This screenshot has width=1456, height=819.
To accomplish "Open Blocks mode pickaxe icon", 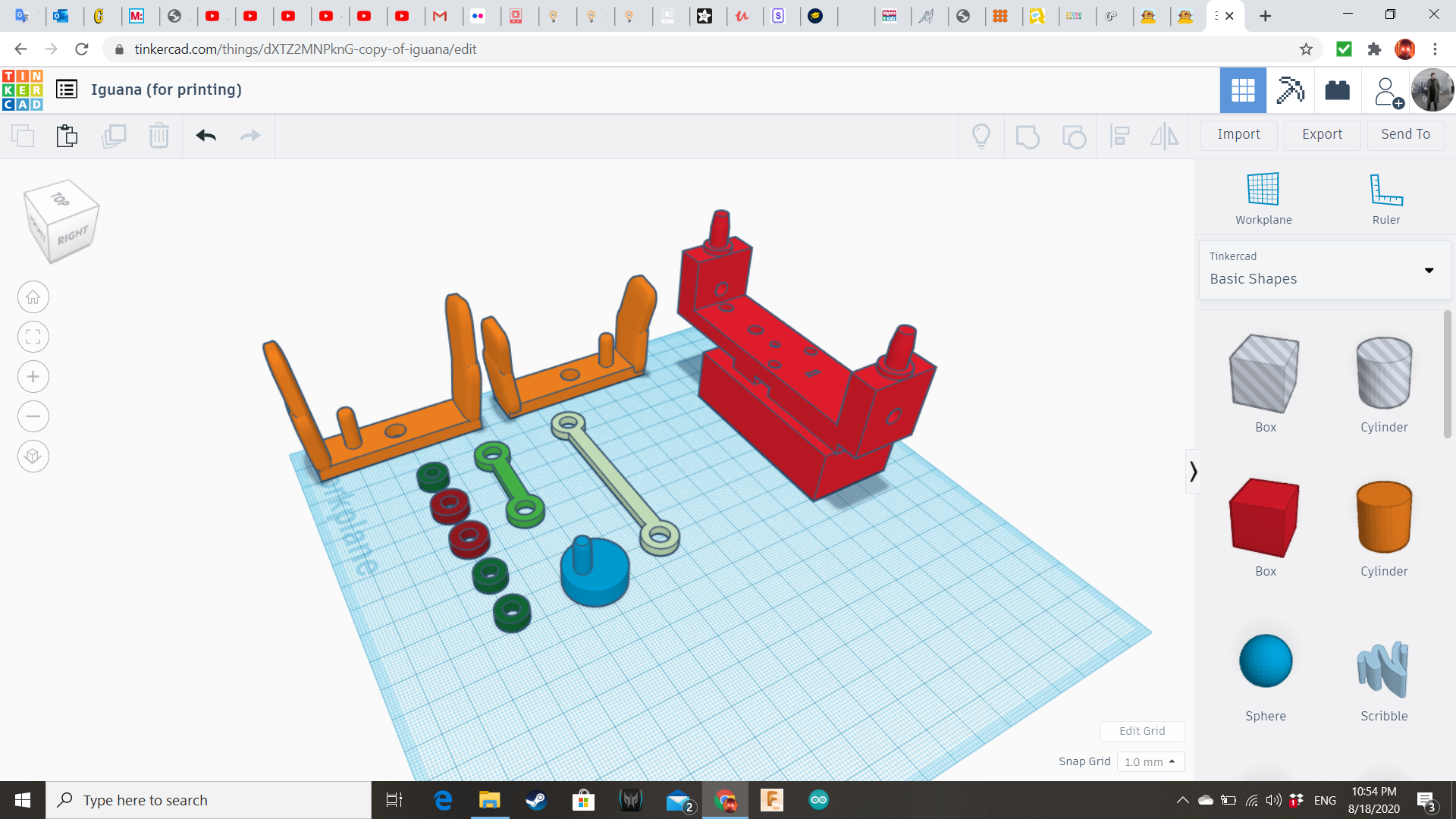I will click(x=1290, y=90).
